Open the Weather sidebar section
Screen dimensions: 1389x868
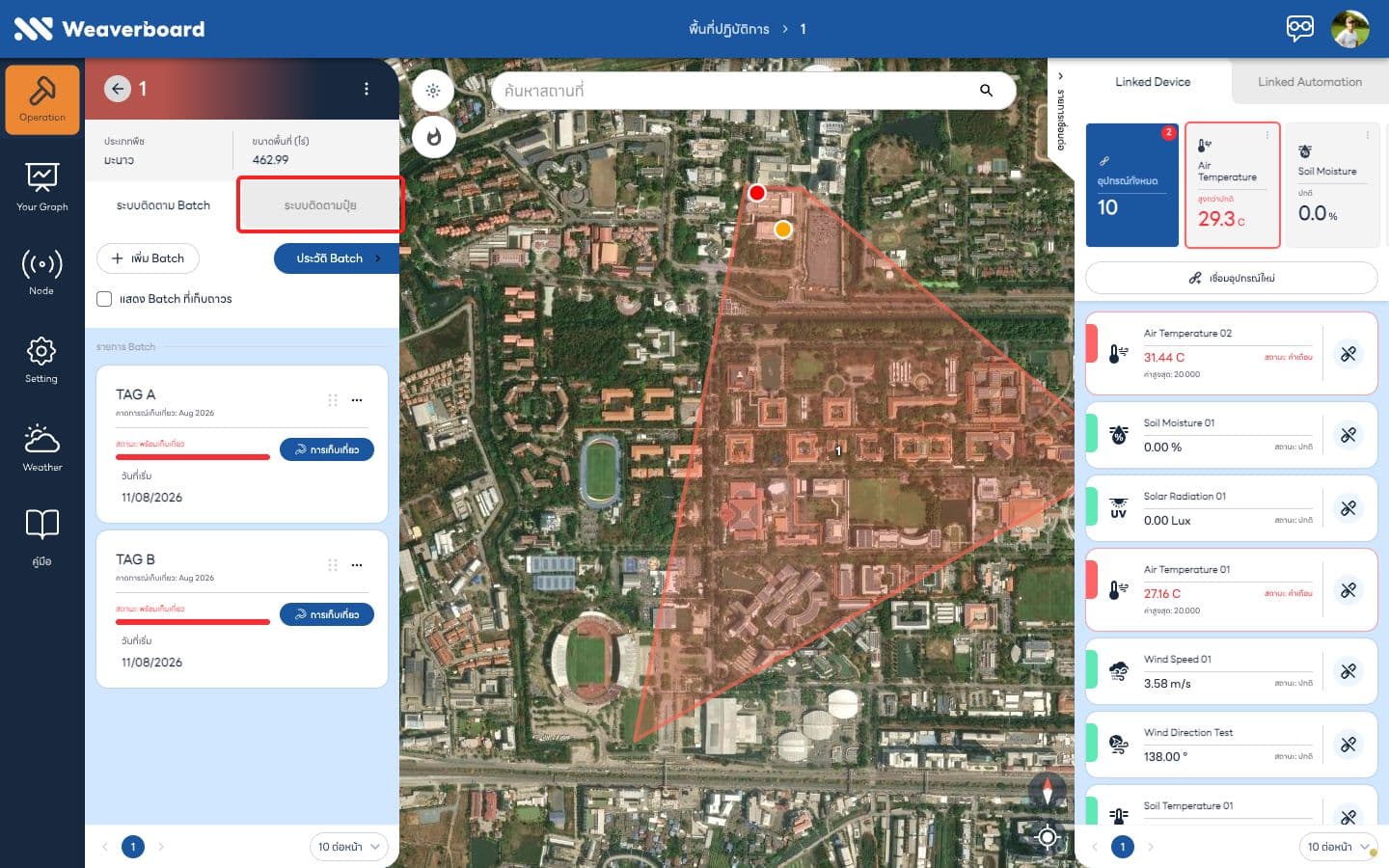coord(42,448)
